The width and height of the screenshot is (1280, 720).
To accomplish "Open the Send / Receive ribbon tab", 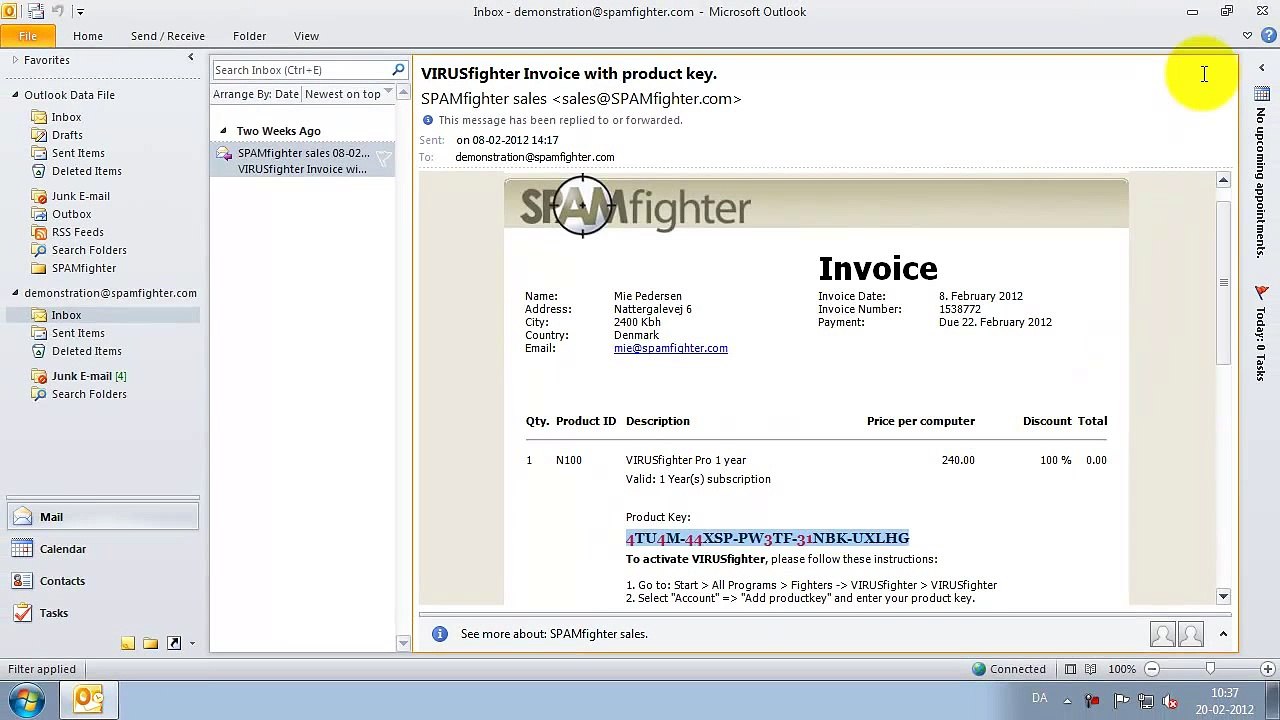I will (x=168, y=36).
